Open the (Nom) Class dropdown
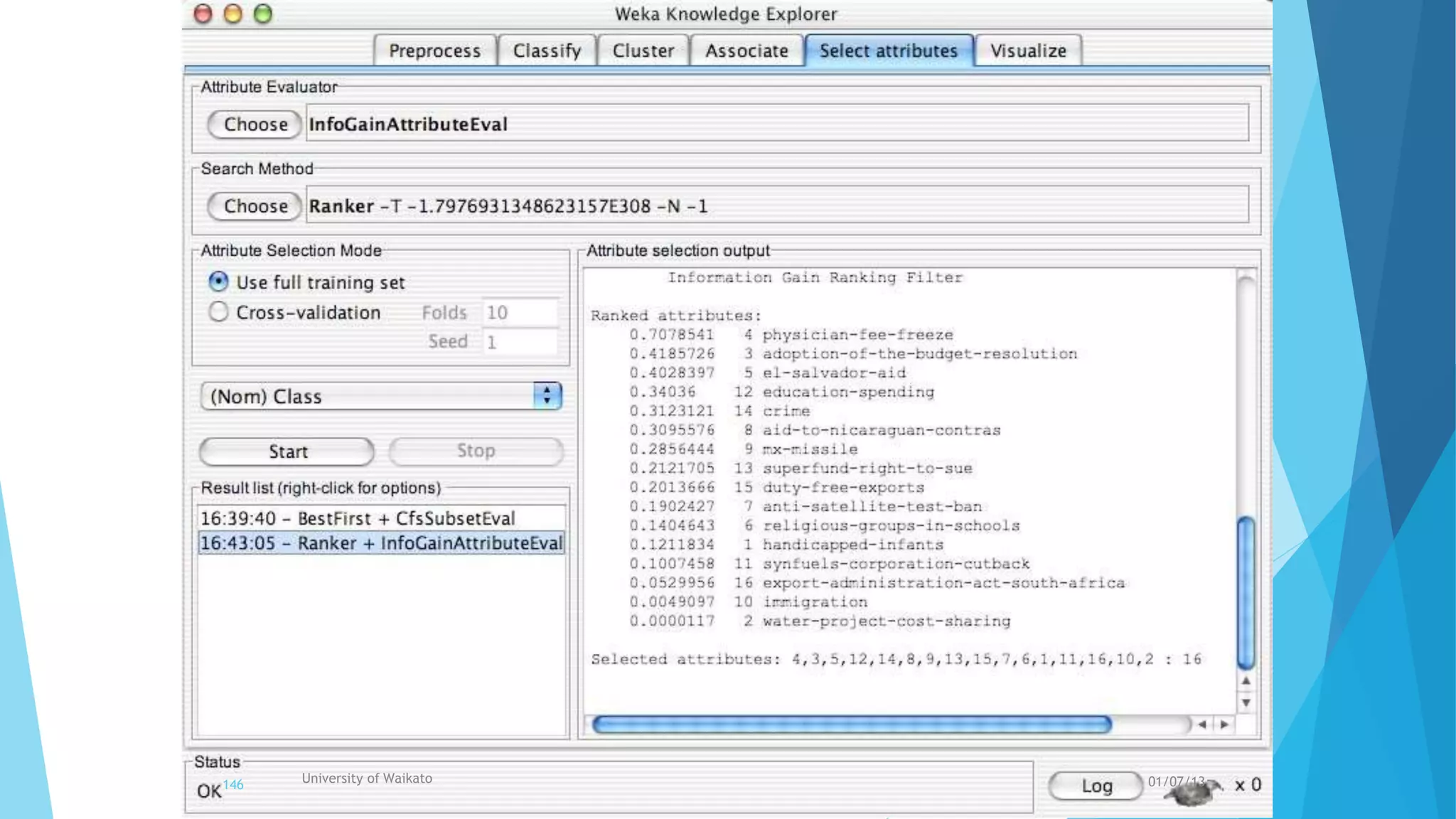Image resolution: width=1456 pixels, height=819 pixels. [381, 396]
